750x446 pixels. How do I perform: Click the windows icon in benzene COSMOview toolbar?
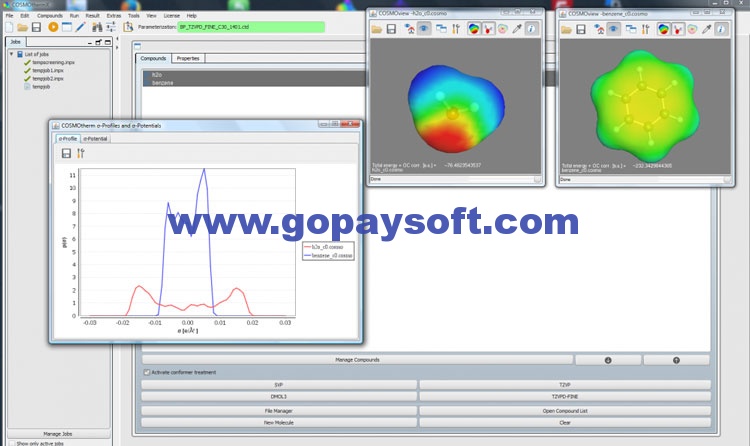tap(631, 30)
